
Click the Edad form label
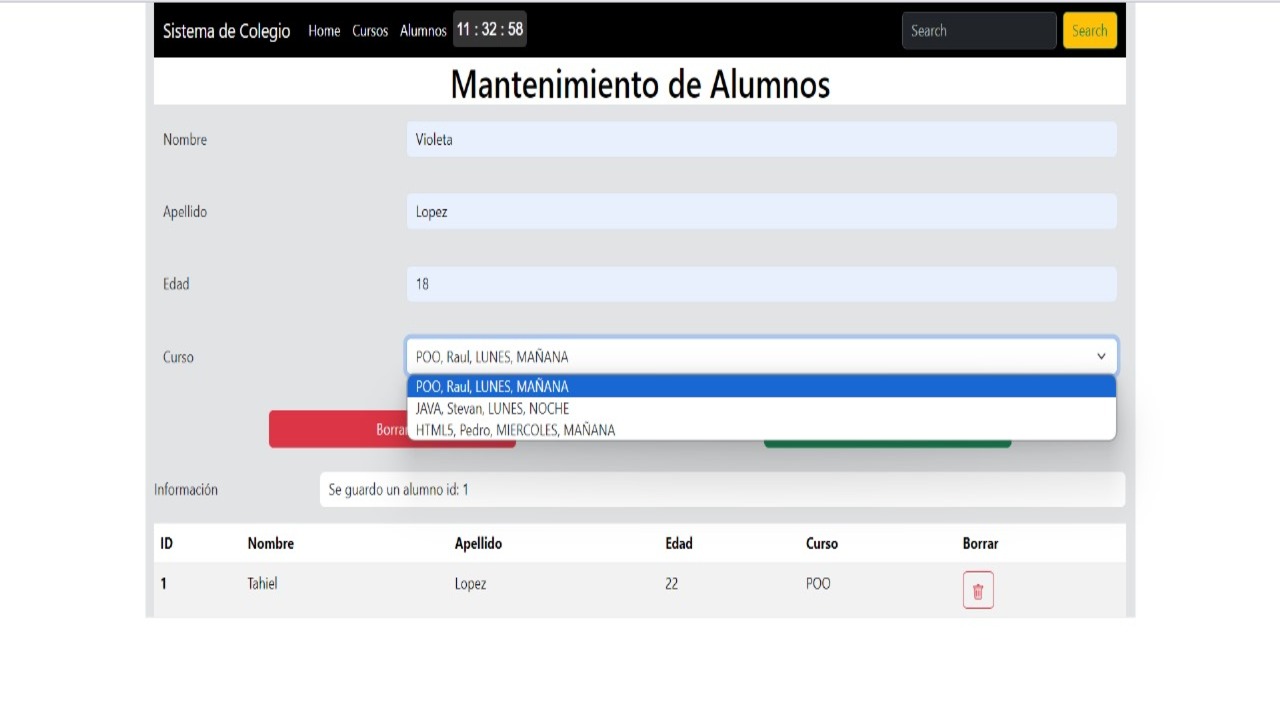[176, 284]
